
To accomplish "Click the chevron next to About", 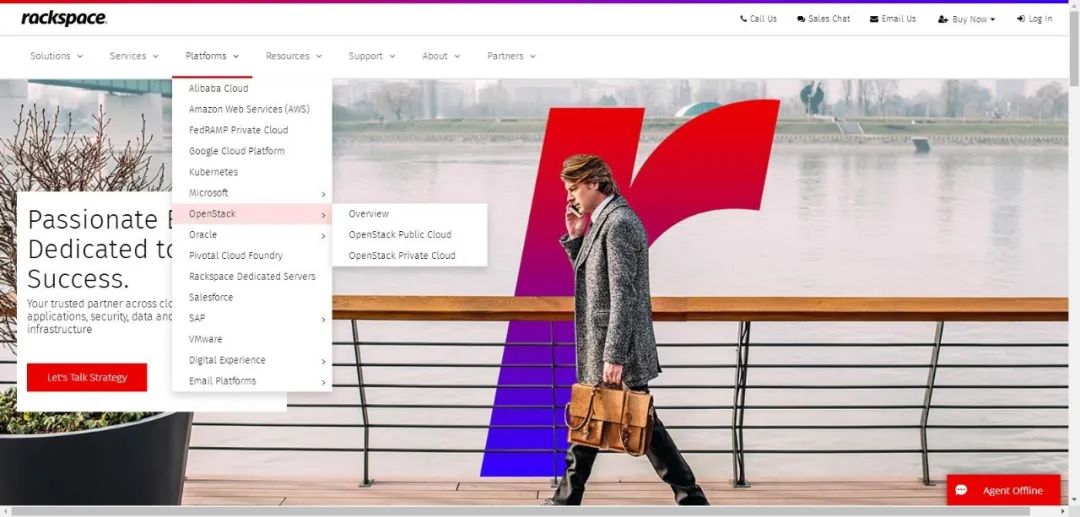I will [x=457, y=56].
